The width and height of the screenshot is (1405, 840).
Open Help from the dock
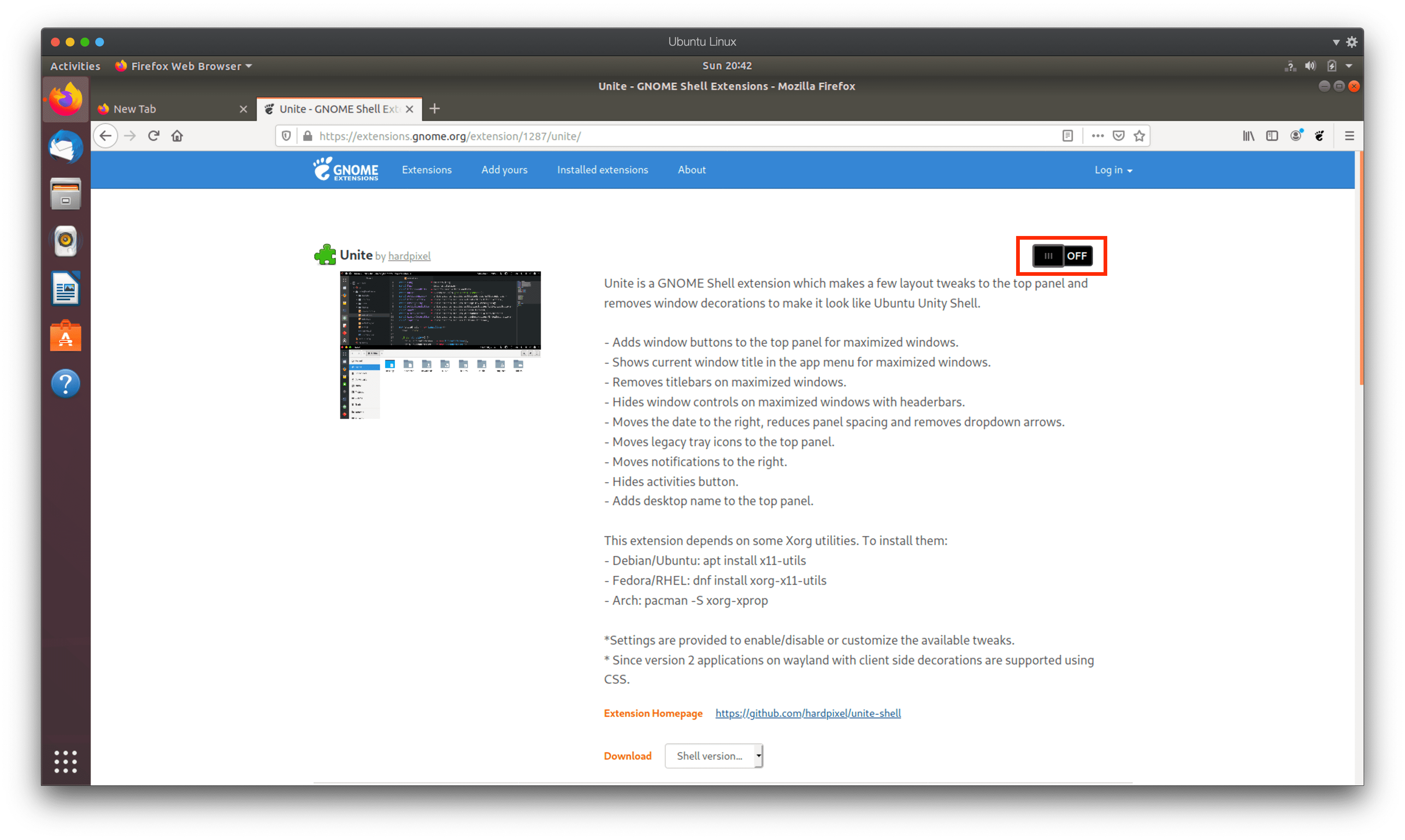click(x=66, y=383)
